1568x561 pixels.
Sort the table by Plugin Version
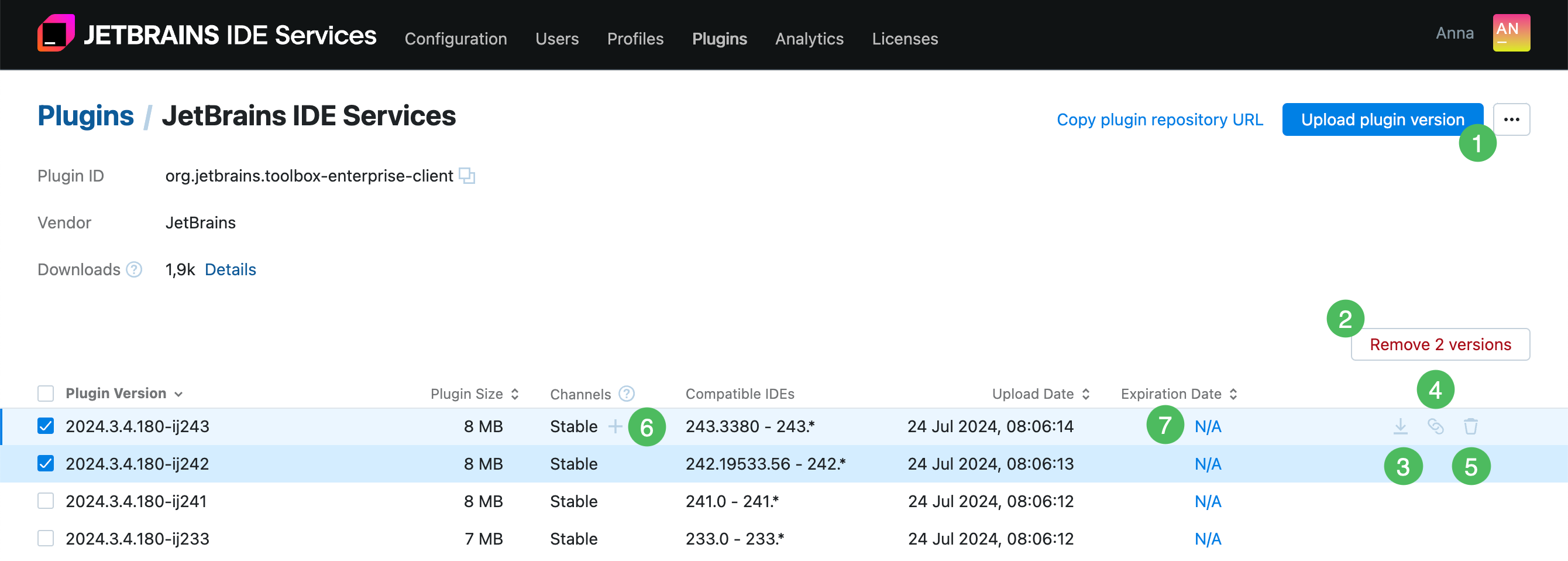[x=178, y=394]
